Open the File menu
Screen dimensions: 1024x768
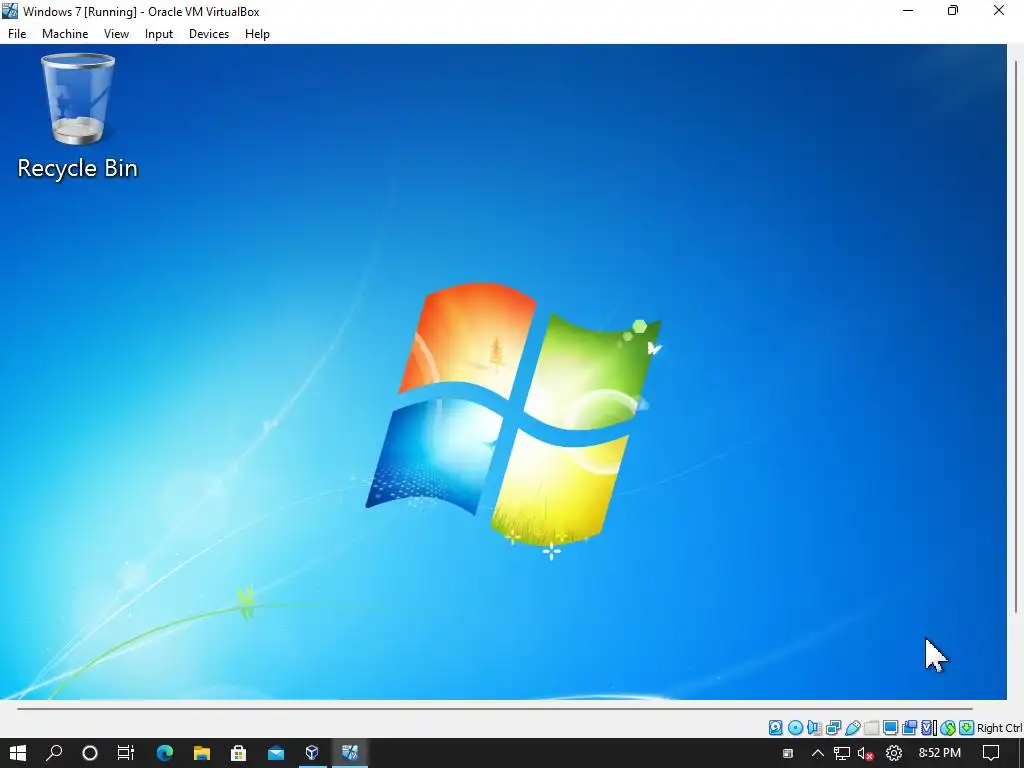(17, 34)
